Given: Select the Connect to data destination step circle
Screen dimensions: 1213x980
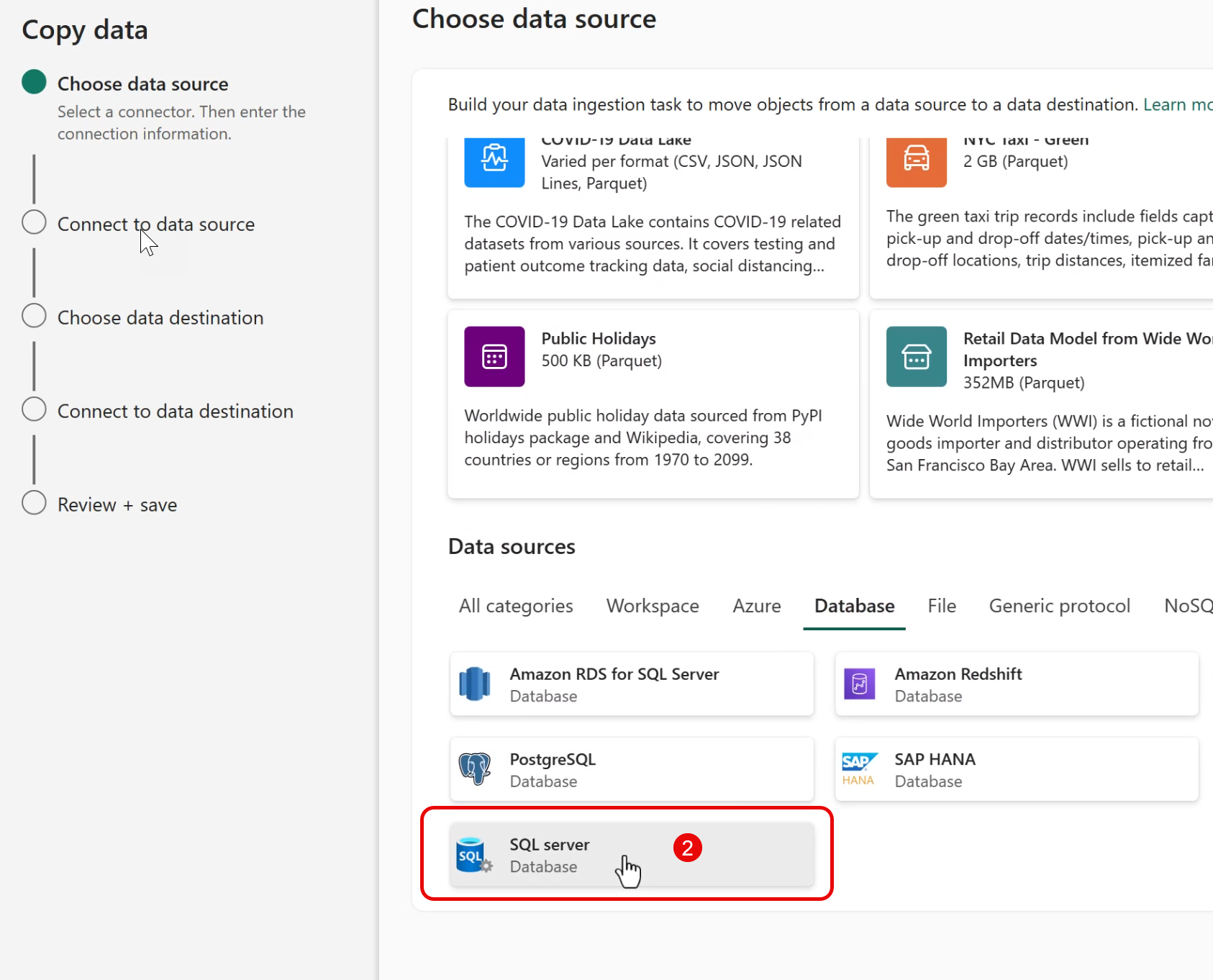Looking at the screenshot, I should (34, 409).
